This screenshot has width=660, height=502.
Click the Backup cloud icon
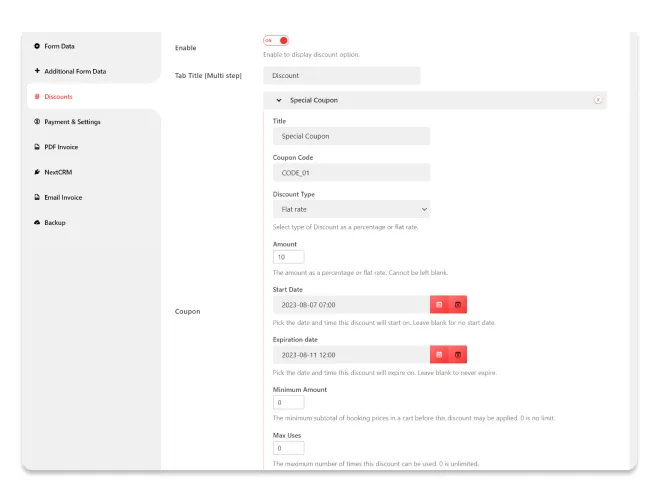coord(37,222)
